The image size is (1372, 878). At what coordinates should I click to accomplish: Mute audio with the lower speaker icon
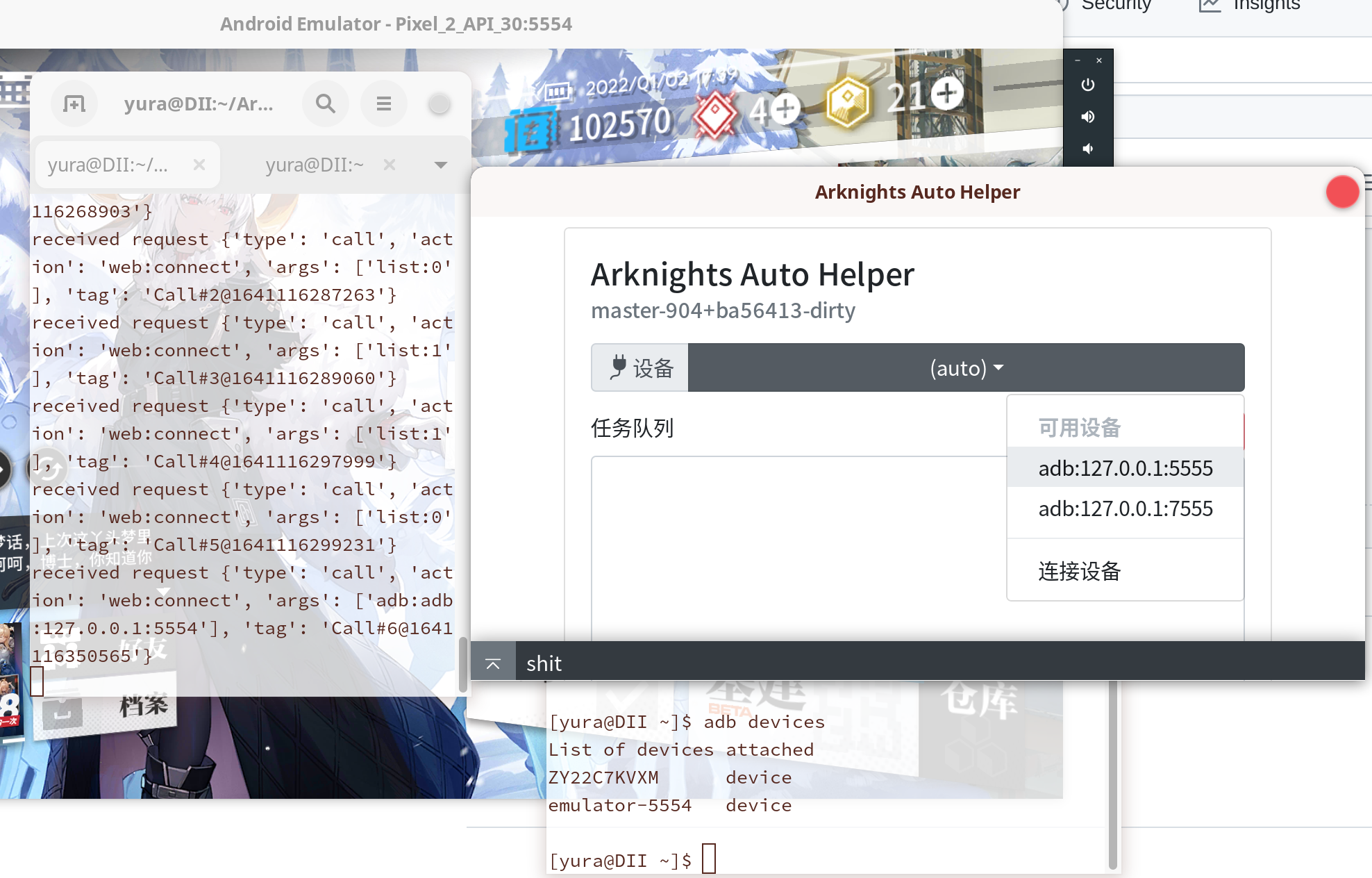(x=1087, y=148)
